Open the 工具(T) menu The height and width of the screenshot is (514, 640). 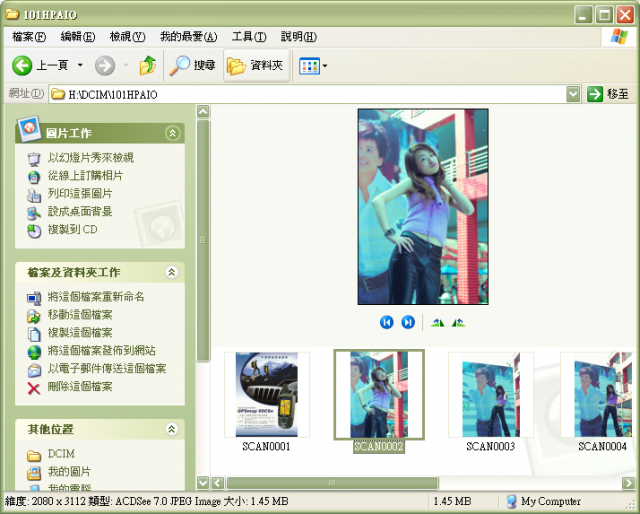pos(249,37)
